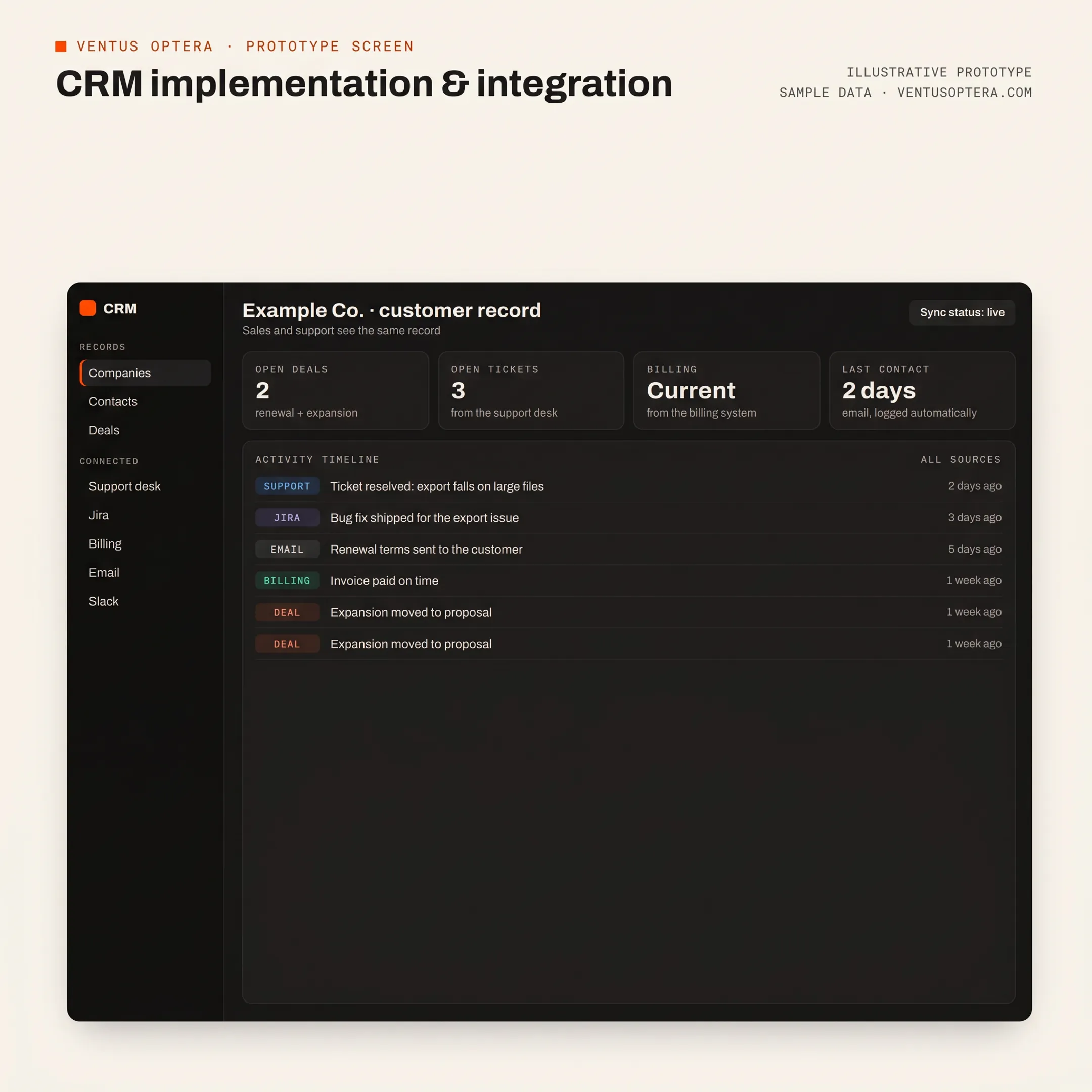Click the '2 days ago' timestamp
The height and width of the screenshot is (1092, 1092).
[x=974, y=486]
